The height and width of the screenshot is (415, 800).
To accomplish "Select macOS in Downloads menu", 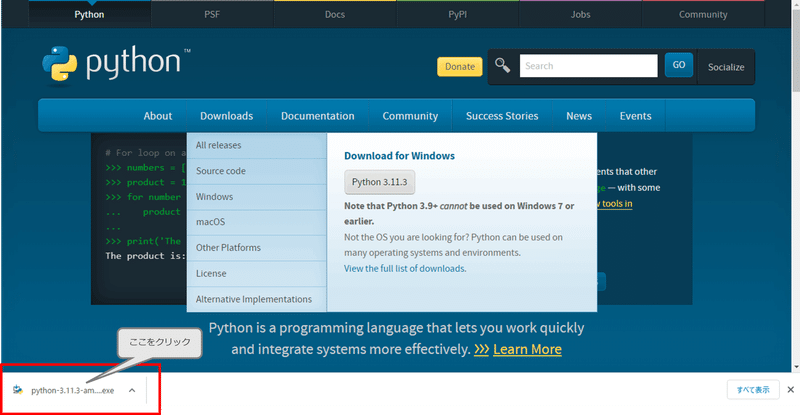I will (x=257, y=222).
